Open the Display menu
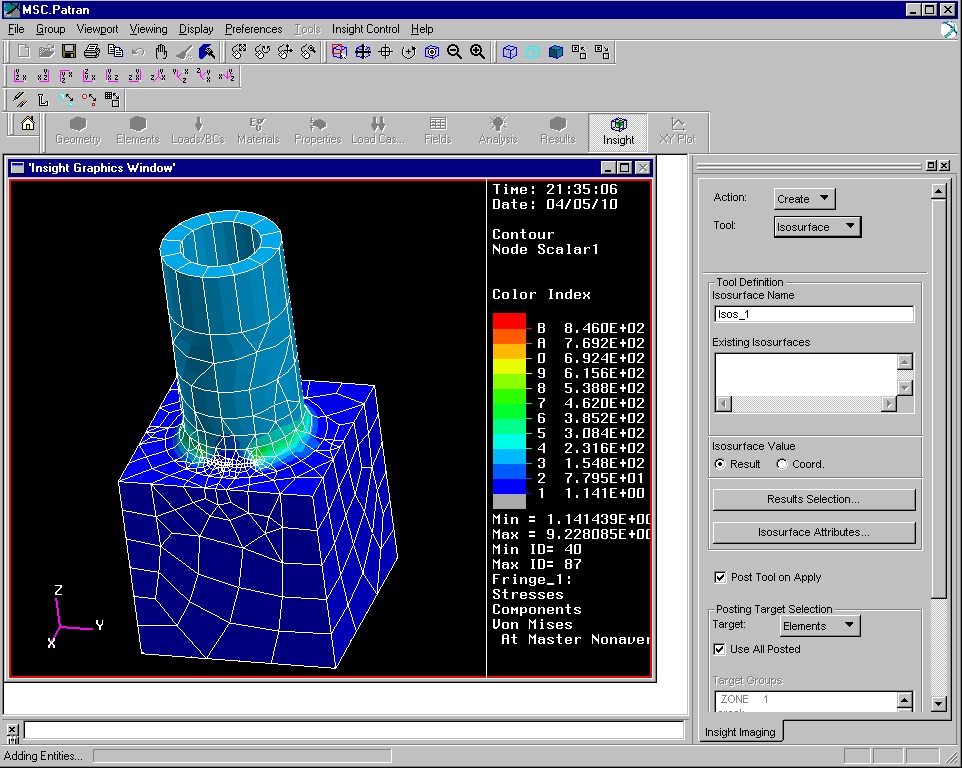962x768 pixels. pos(196,29)
